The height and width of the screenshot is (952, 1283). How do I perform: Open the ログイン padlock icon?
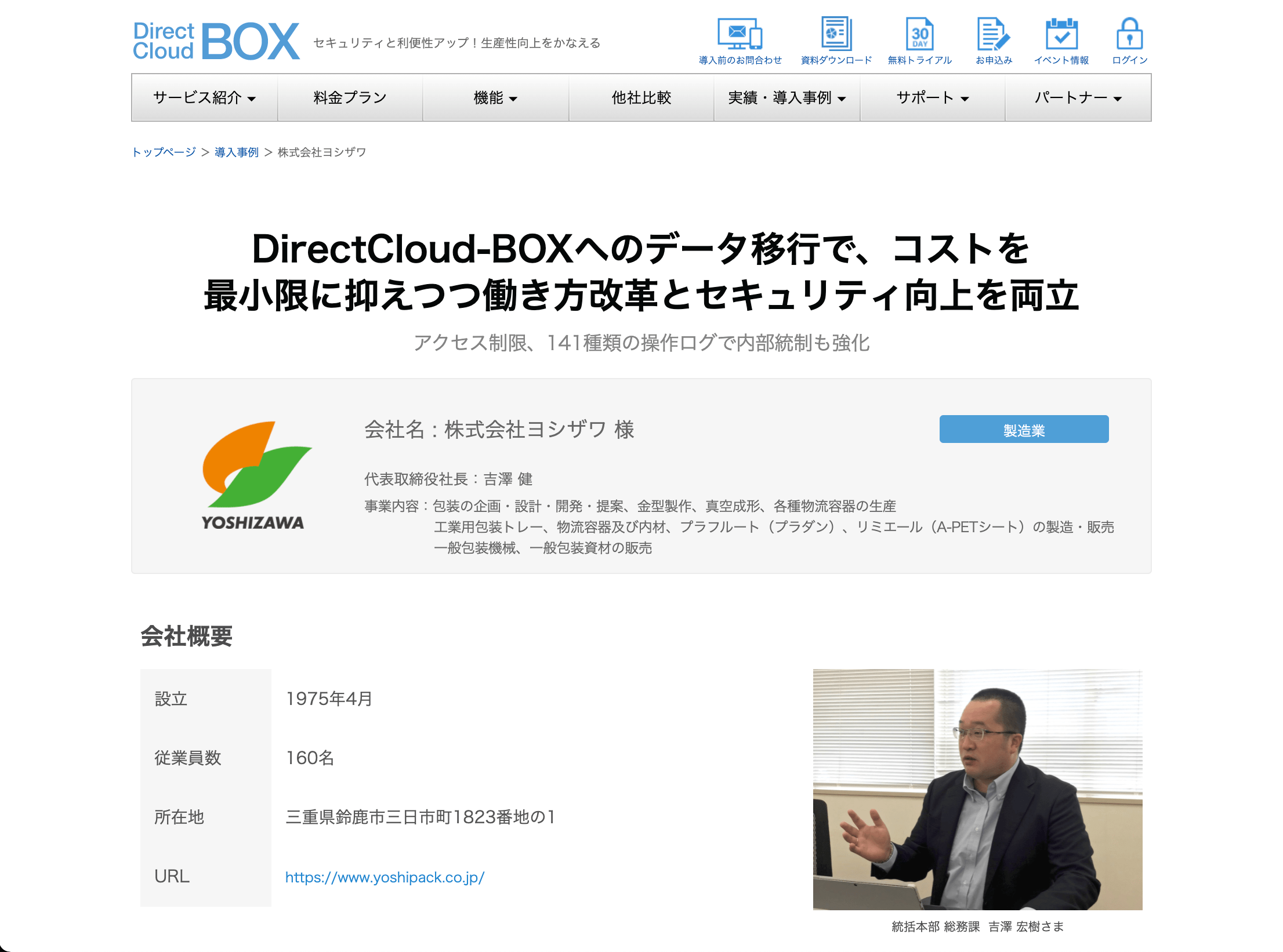(1129, 34)
